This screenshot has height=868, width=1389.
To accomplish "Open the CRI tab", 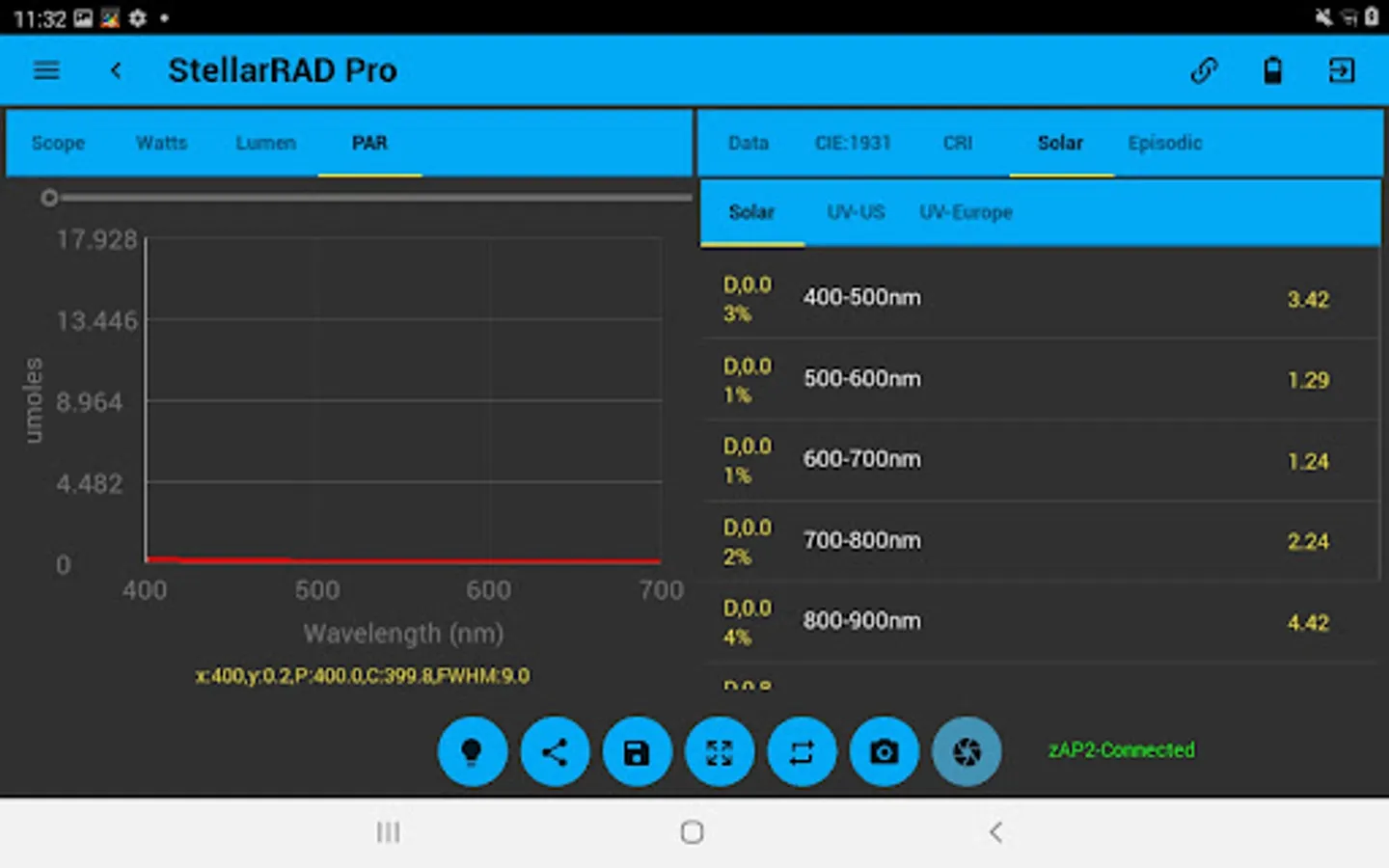I will [x=958, y=143].
